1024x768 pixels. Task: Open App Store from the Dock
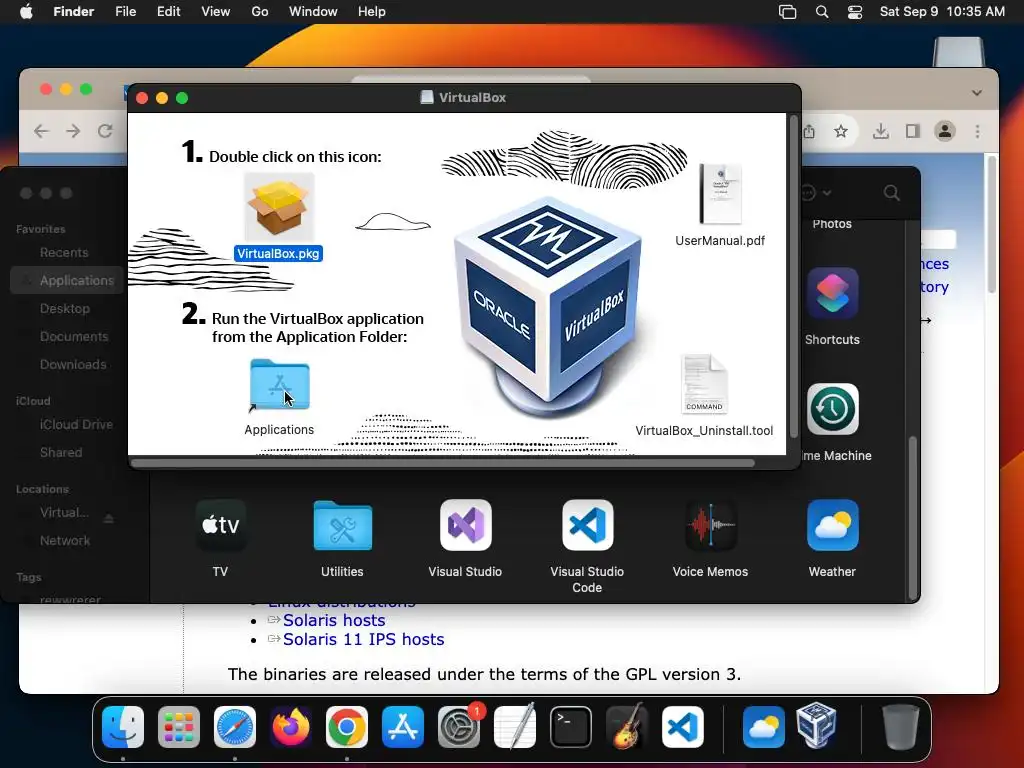point(403,727)
